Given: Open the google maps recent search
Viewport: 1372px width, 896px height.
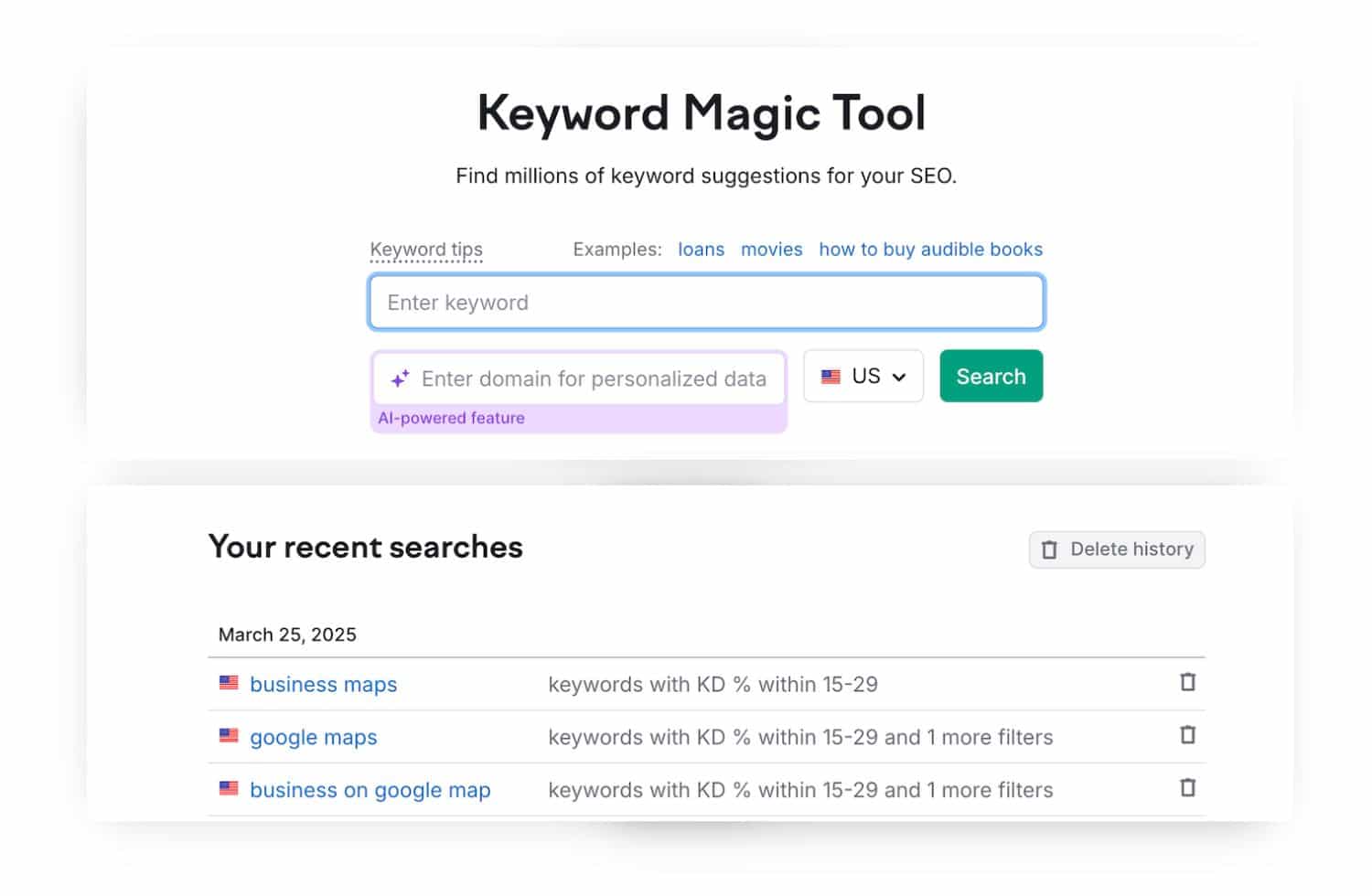Looking at the screenshot, I should 313,738.
